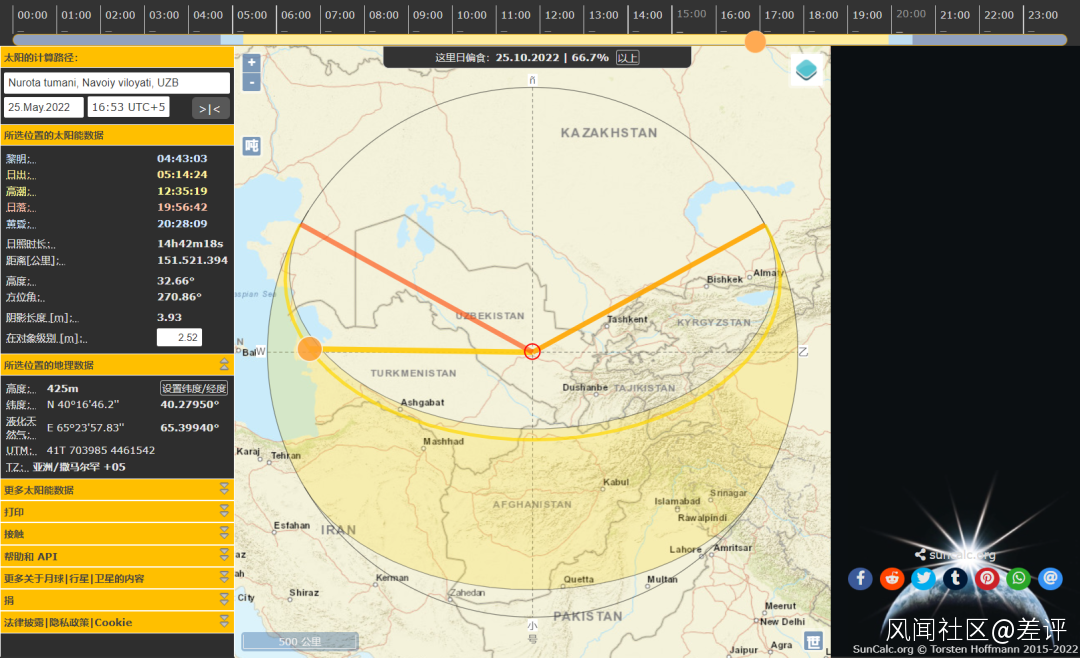
Task: Open the map layers selector
Action: (806, 70)
